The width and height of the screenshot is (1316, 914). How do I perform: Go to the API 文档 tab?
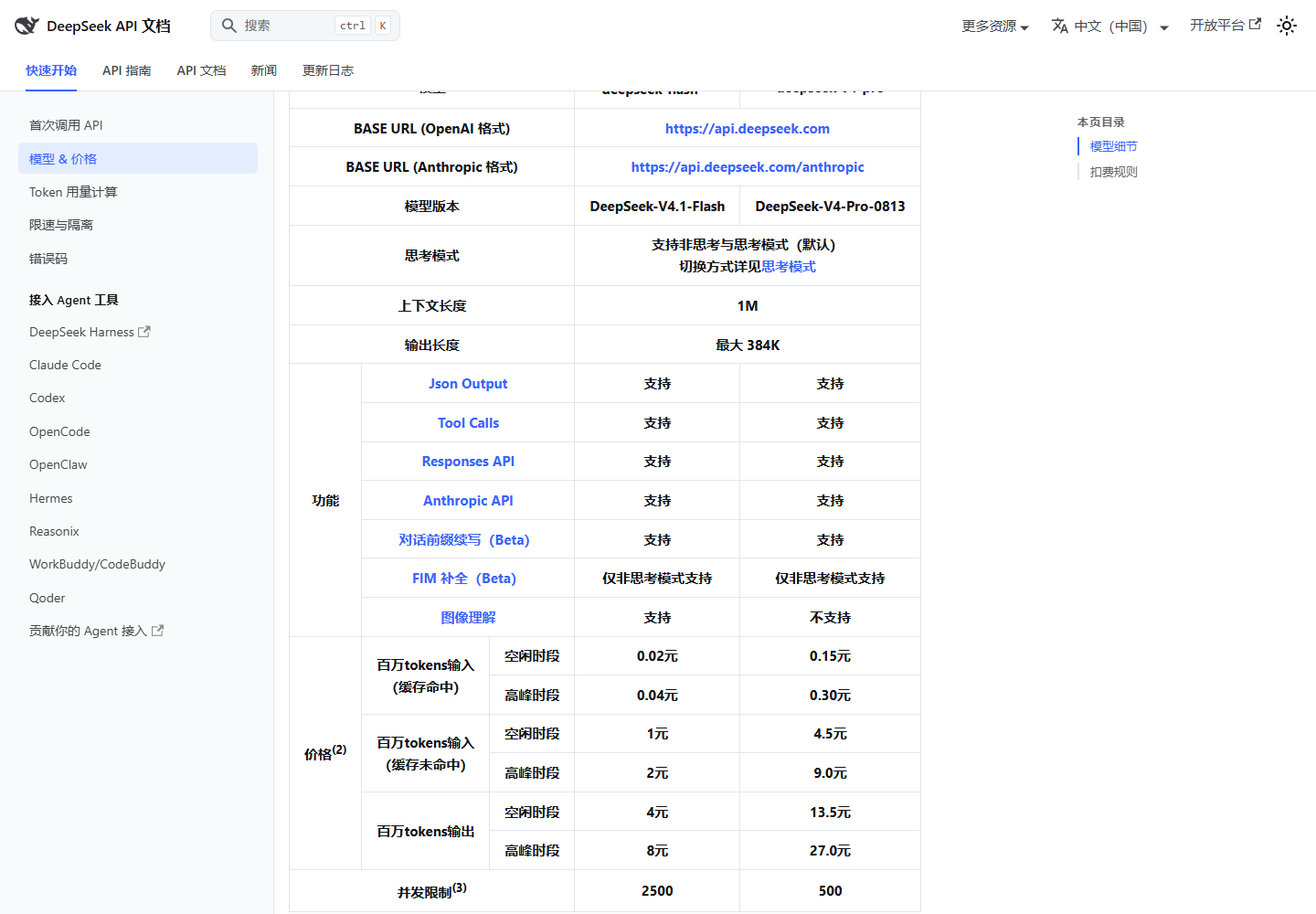click(x=201, y=70)
